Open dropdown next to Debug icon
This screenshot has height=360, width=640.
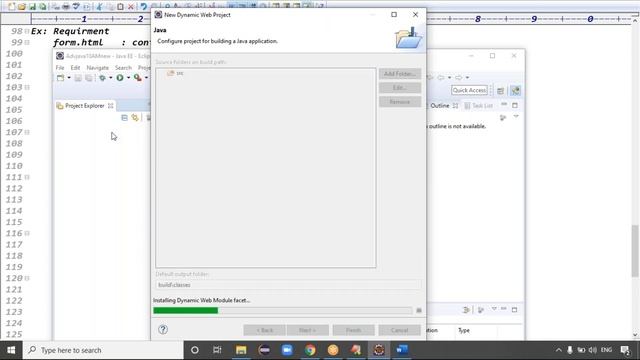[x=110, y=78]
